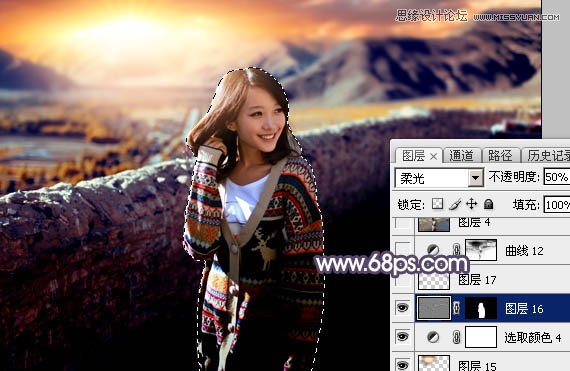Switch to the 路径 tab
570x371 pixels.
pos(500,156)
